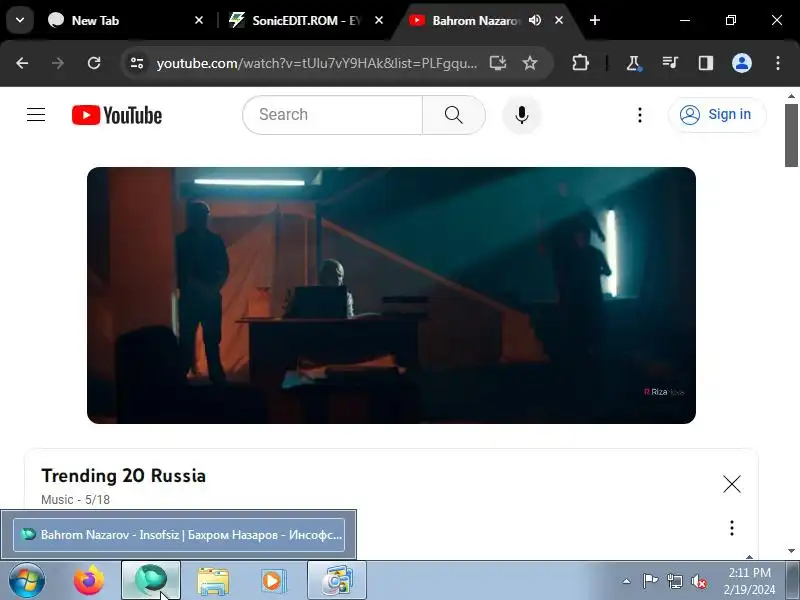Viewport: 800px width, 600px height.
Task: Reload the current page
Action: coord(94,63)
